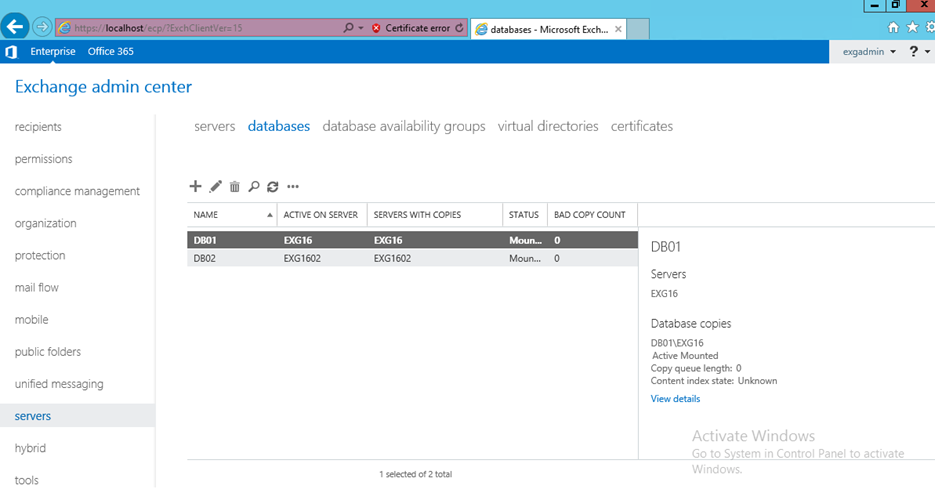
Task: Open browser Favorites star icon
Action: [912, 27]
